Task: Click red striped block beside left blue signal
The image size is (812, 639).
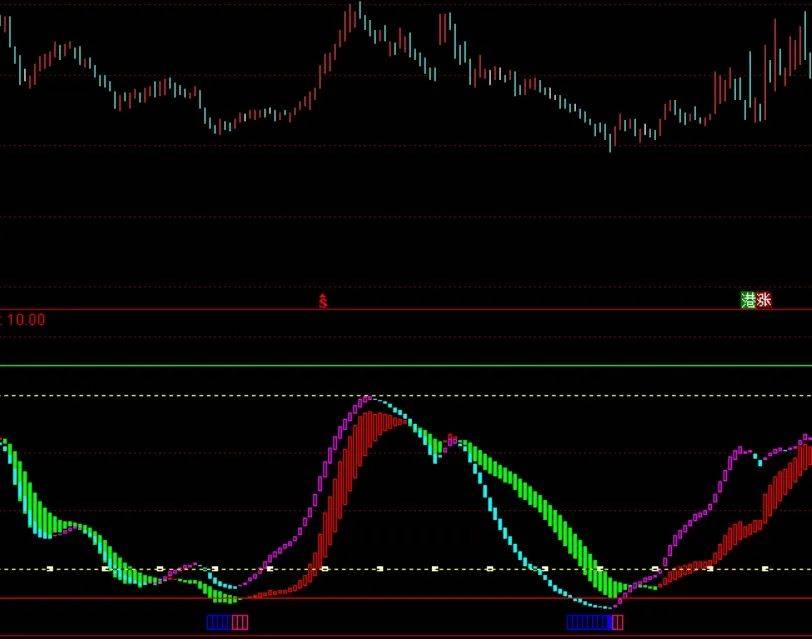Action: [240, 622]
